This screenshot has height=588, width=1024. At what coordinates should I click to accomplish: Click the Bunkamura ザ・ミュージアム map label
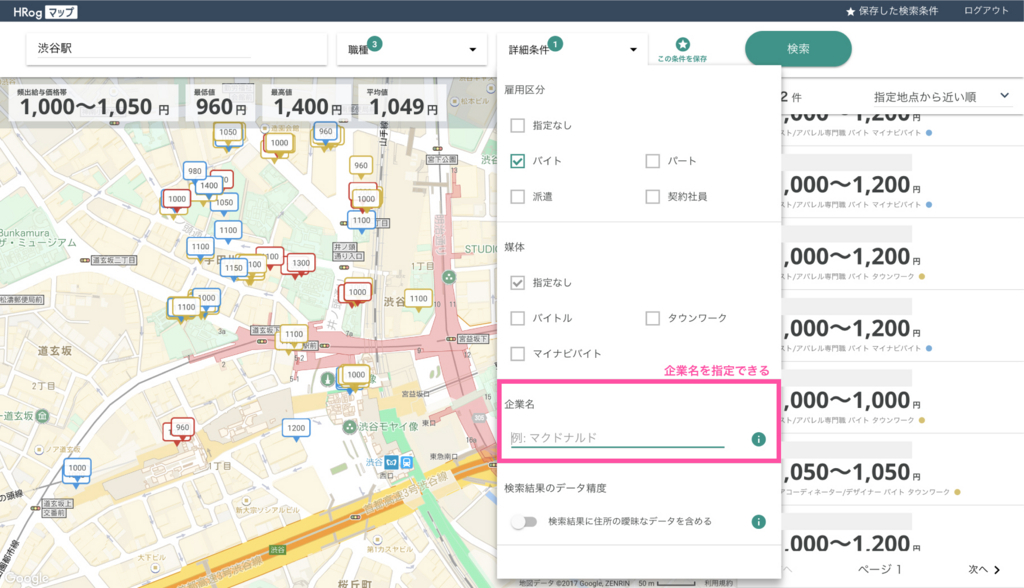(37, 238)
